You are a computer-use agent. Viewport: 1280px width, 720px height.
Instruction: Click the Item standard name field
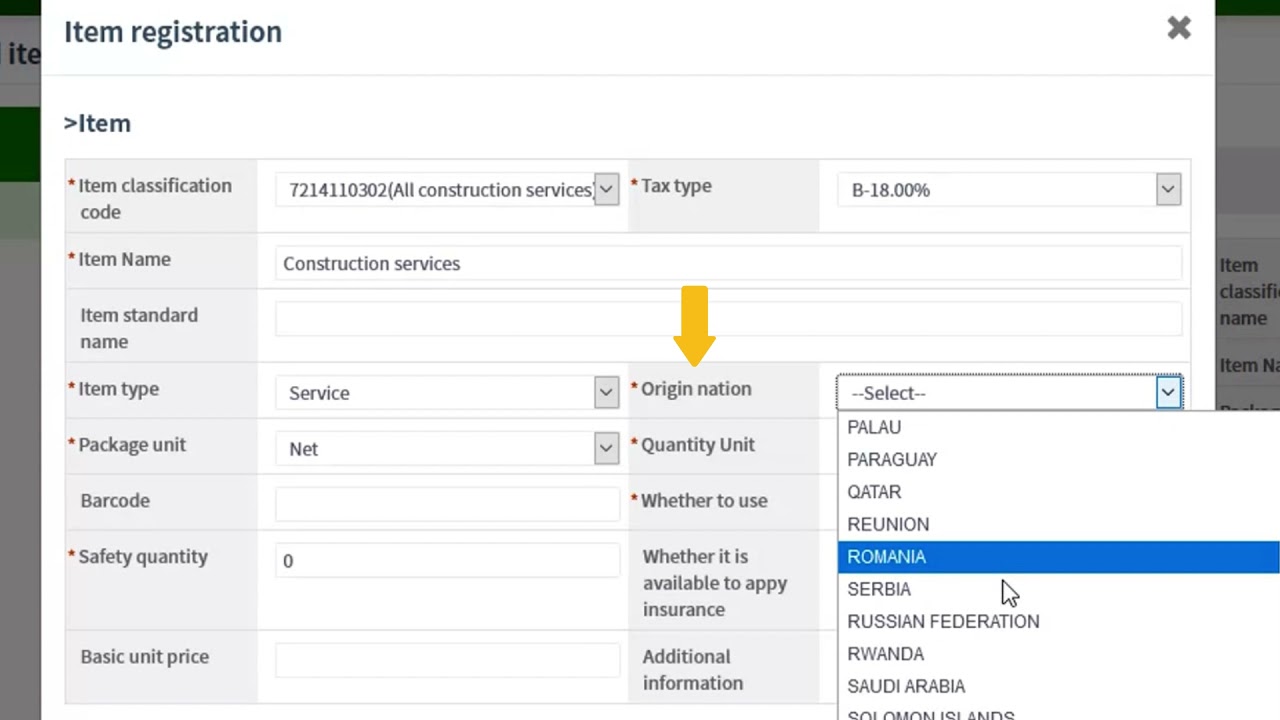728,319
